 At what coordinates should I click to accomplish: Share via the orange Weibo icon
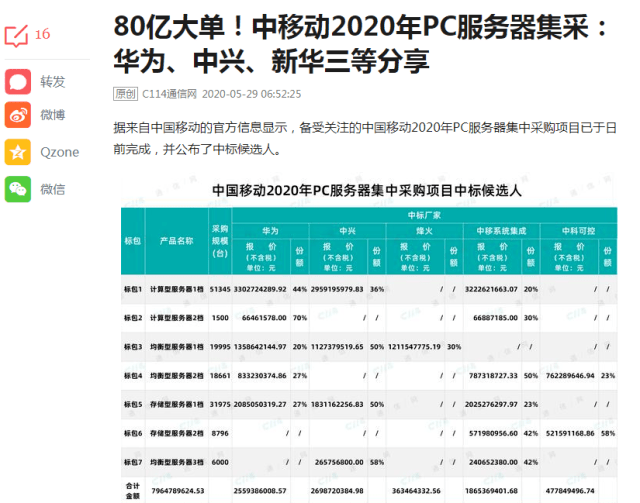point(18,115)
